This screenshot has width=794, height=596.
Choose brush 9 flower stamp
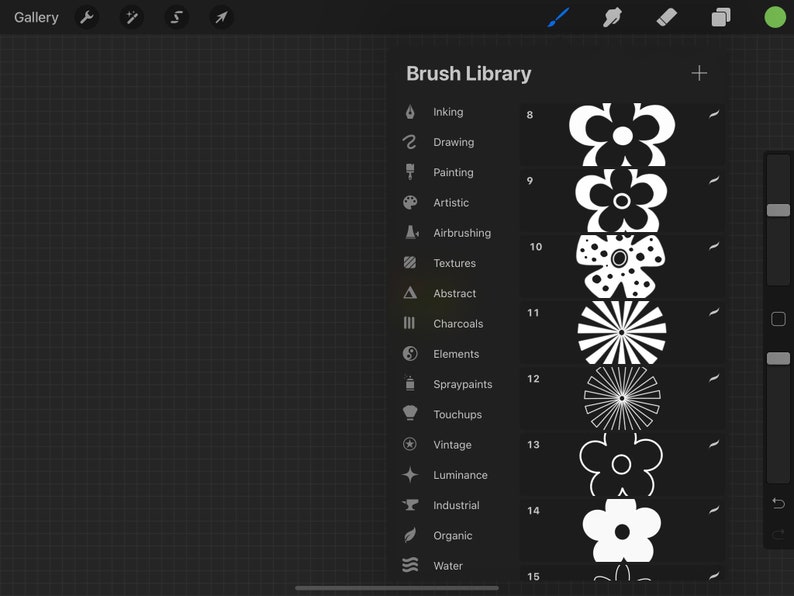(622, 201)
